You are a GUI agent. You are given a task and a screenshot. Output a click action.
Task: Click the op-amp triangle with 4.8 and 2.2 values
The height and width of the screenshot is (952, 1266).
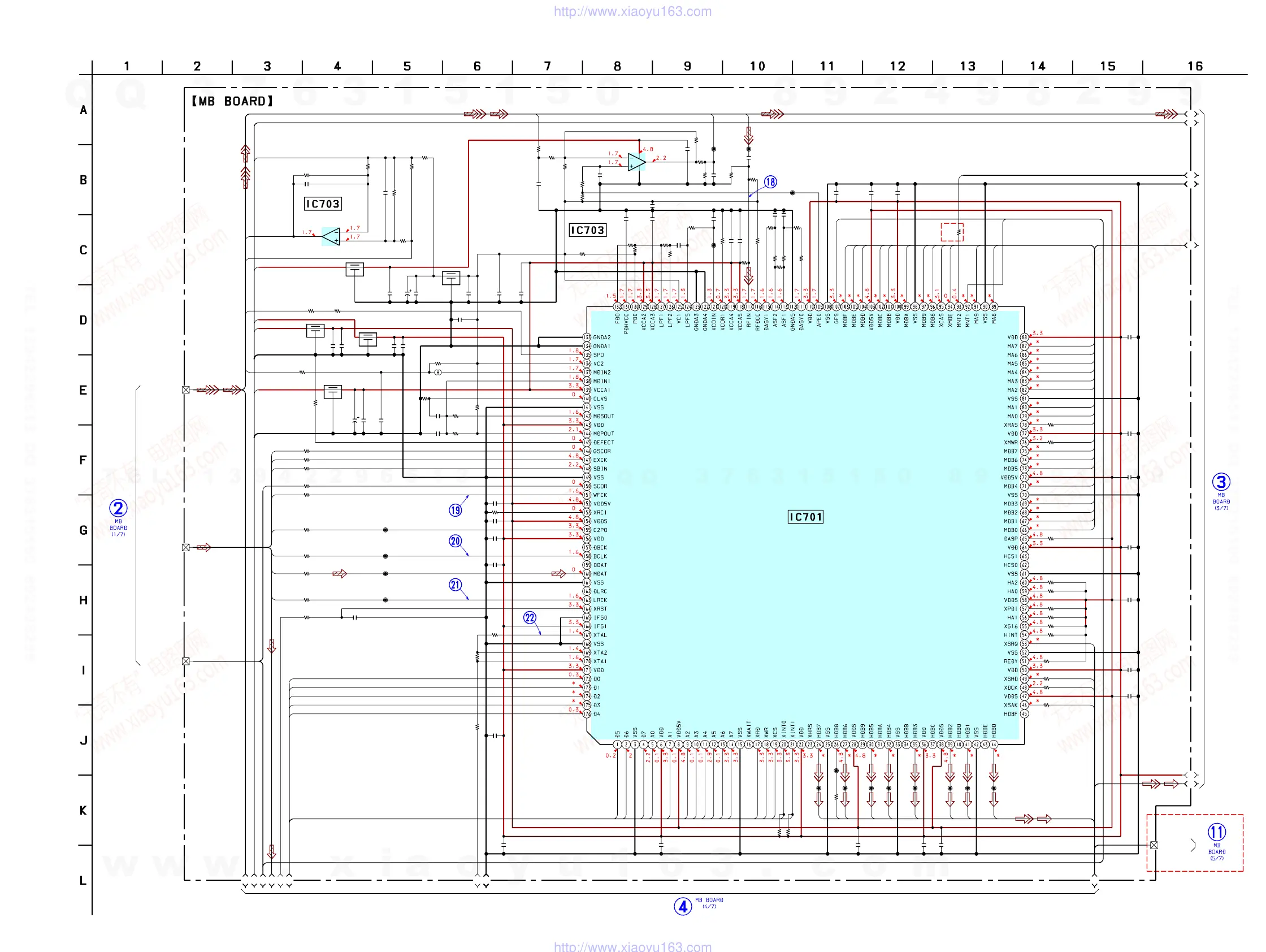click(x=636, y=162)
